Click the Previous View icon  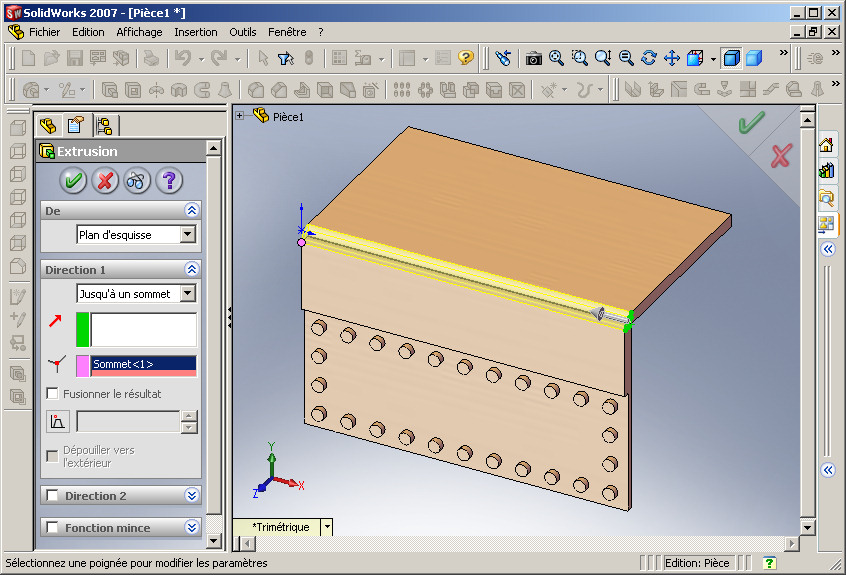pyautogui.click(x=503, y=58)
